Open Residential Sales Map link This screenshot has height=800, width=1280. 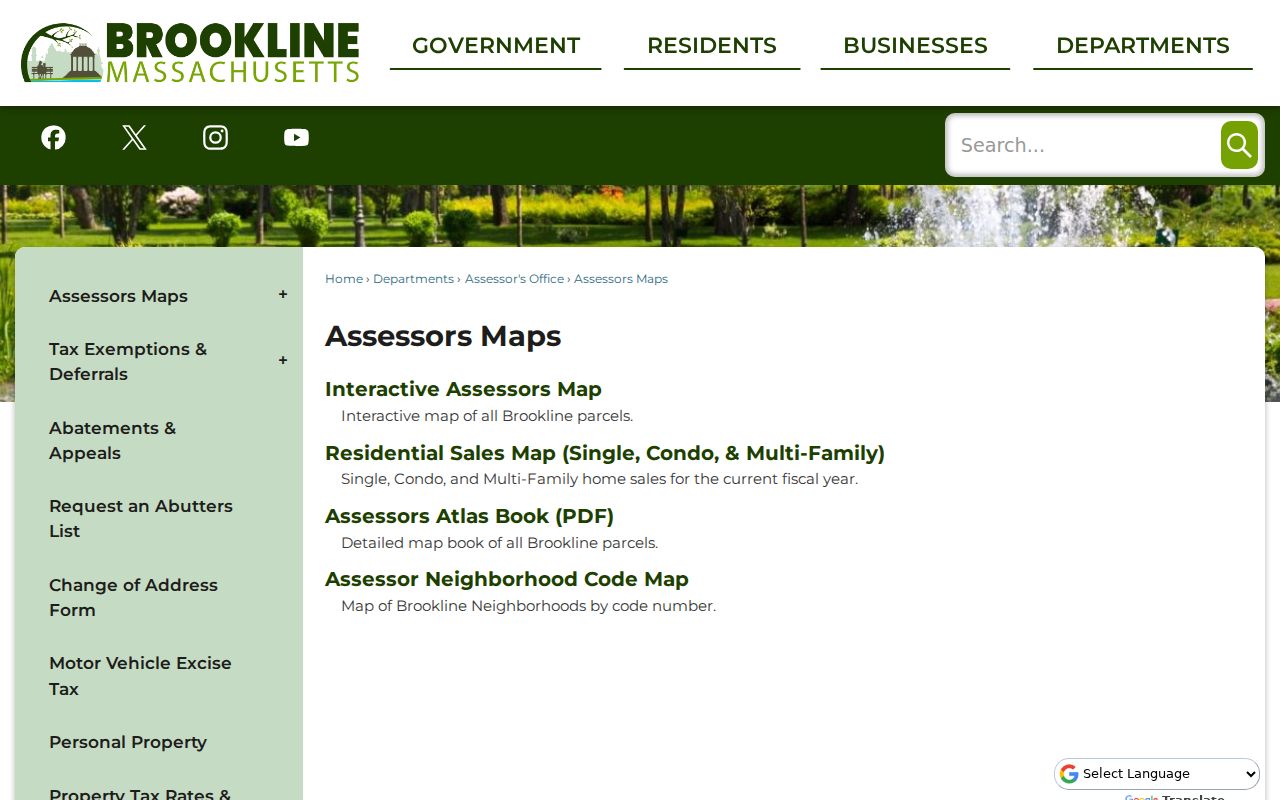coord(605,453)
